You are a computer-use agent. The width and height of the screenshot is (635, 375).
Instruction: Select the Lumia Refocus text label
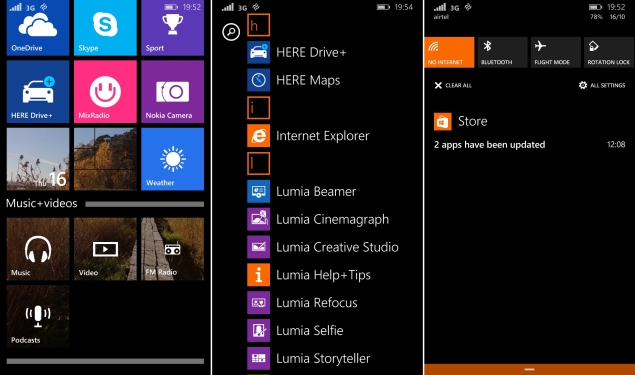[x=317, y=303]
